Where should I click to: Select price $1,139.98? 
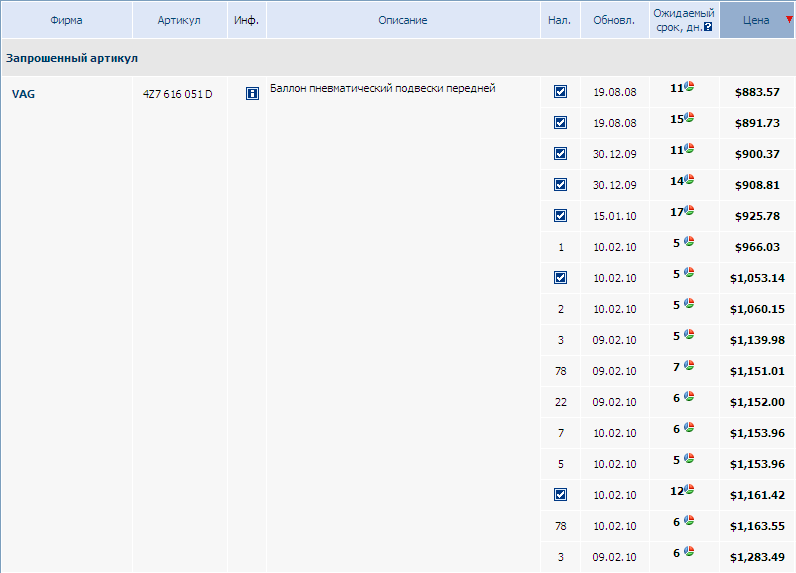pyautogui.click(x=757, y=340)
